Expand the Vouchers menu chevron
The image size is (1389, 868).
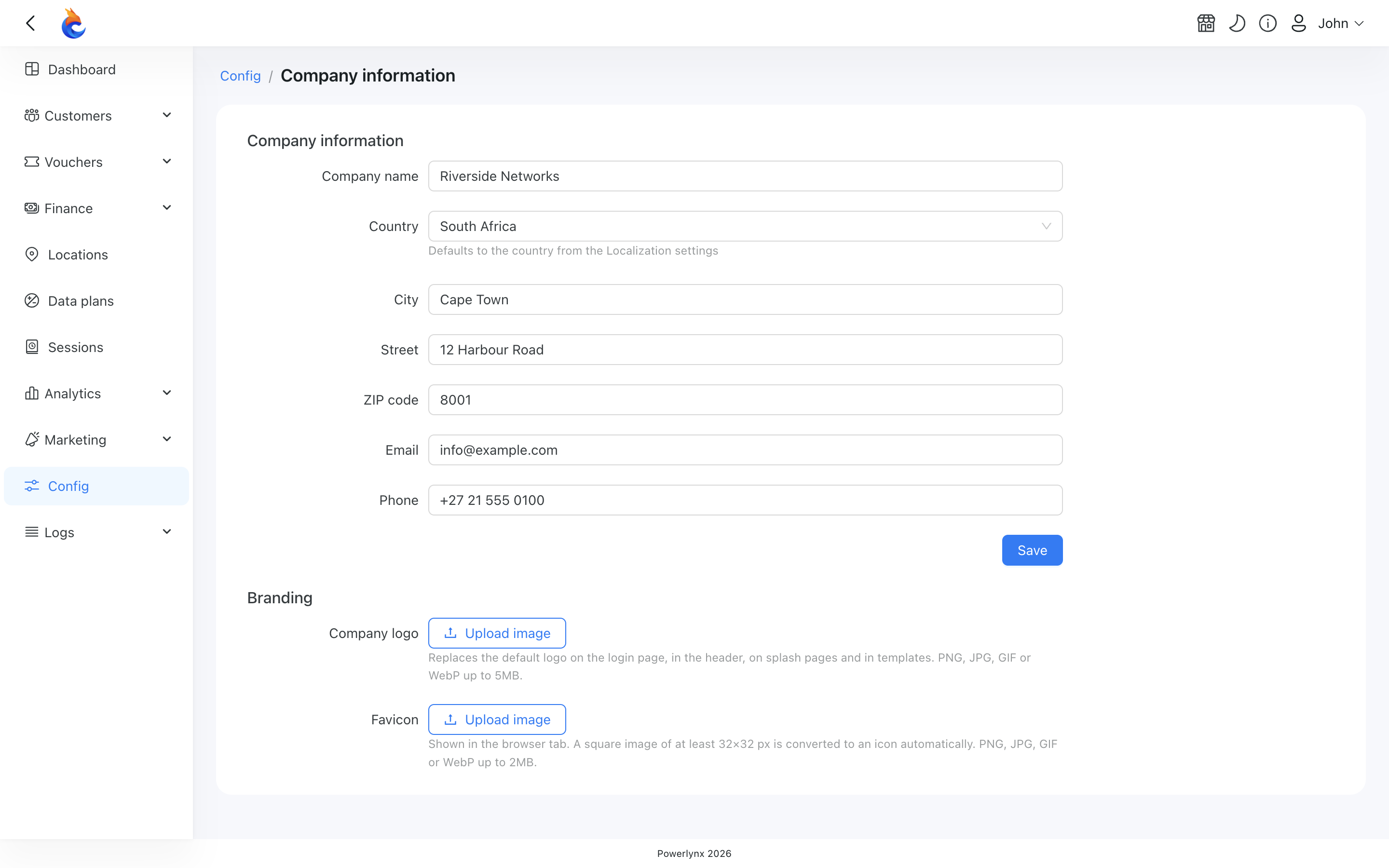[x=167, y=162]
